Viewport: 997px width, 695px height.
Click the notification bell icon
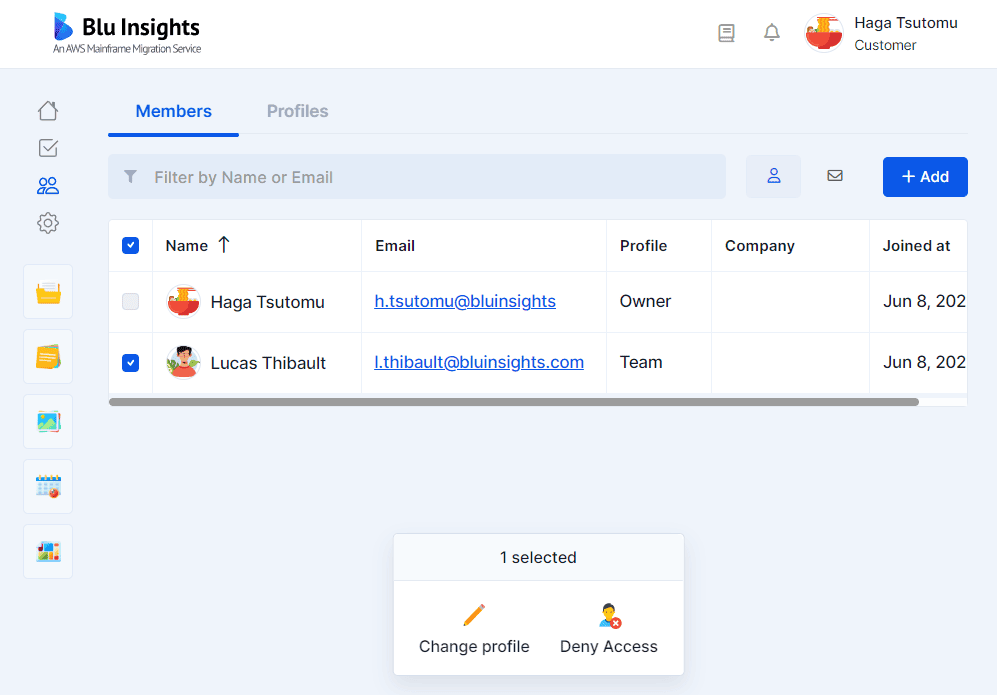pos(772,33)
